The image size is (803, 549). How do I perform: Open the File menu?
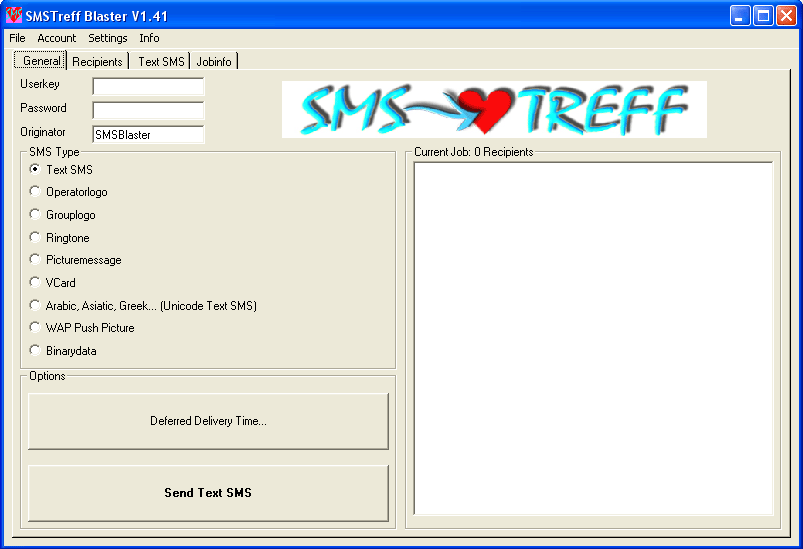17,38
